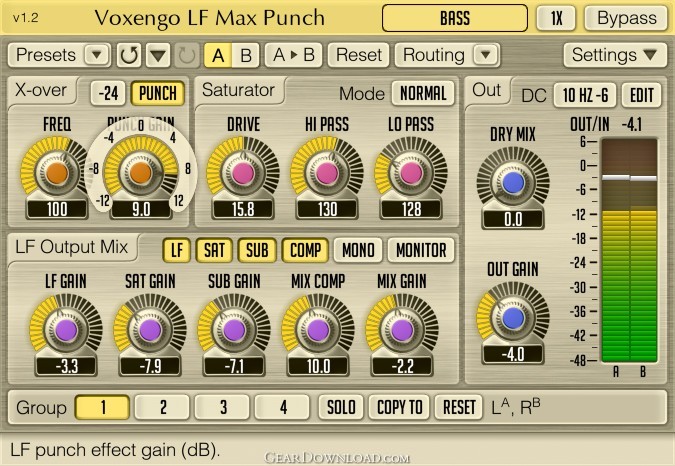This screenshot has width=675, height=466.
Task: Enable the MONO button
Action: click(x=358, y=250)
